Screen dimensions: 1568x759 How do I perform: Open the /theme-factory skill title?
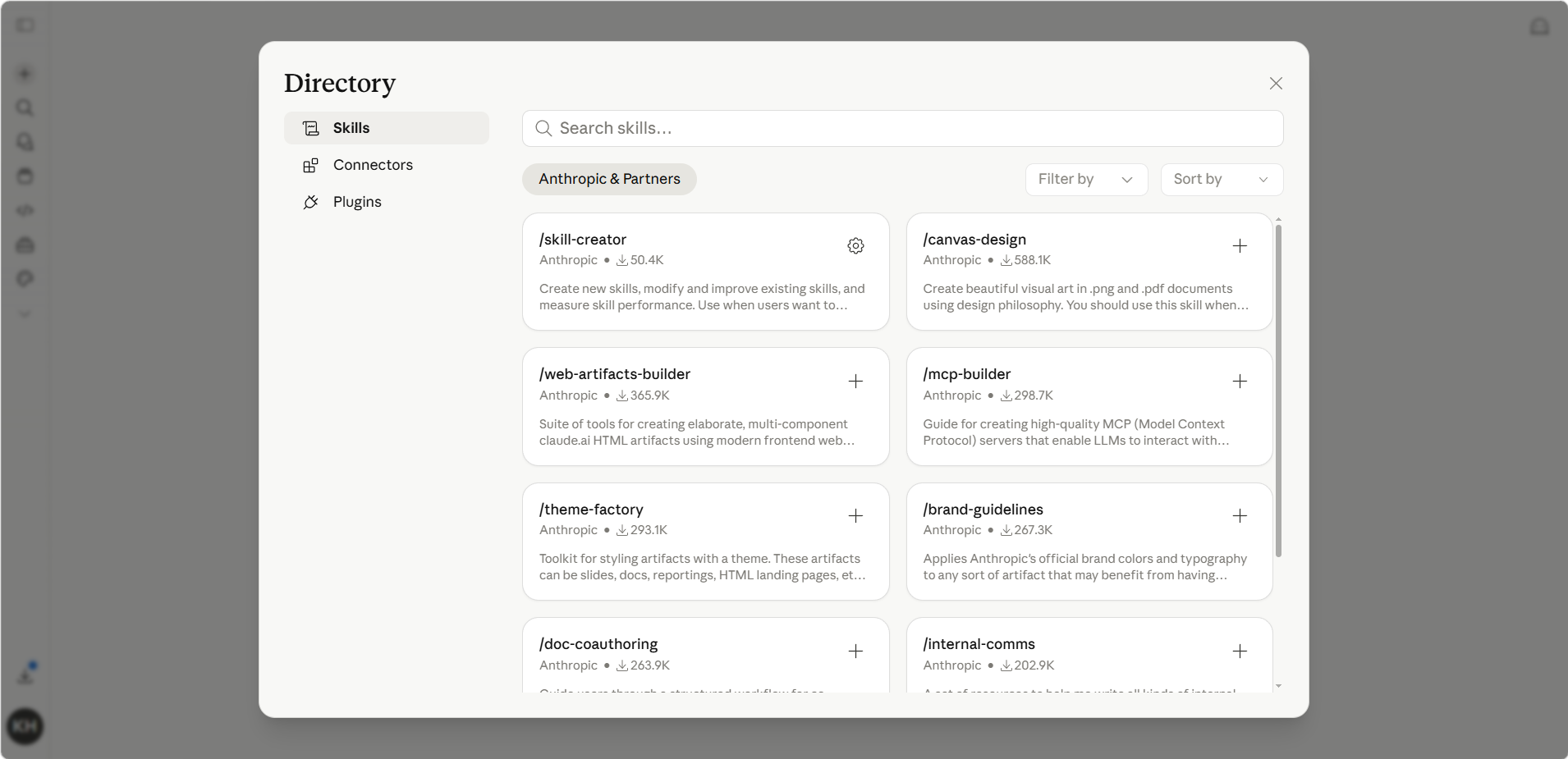click(x=591, y=510)
